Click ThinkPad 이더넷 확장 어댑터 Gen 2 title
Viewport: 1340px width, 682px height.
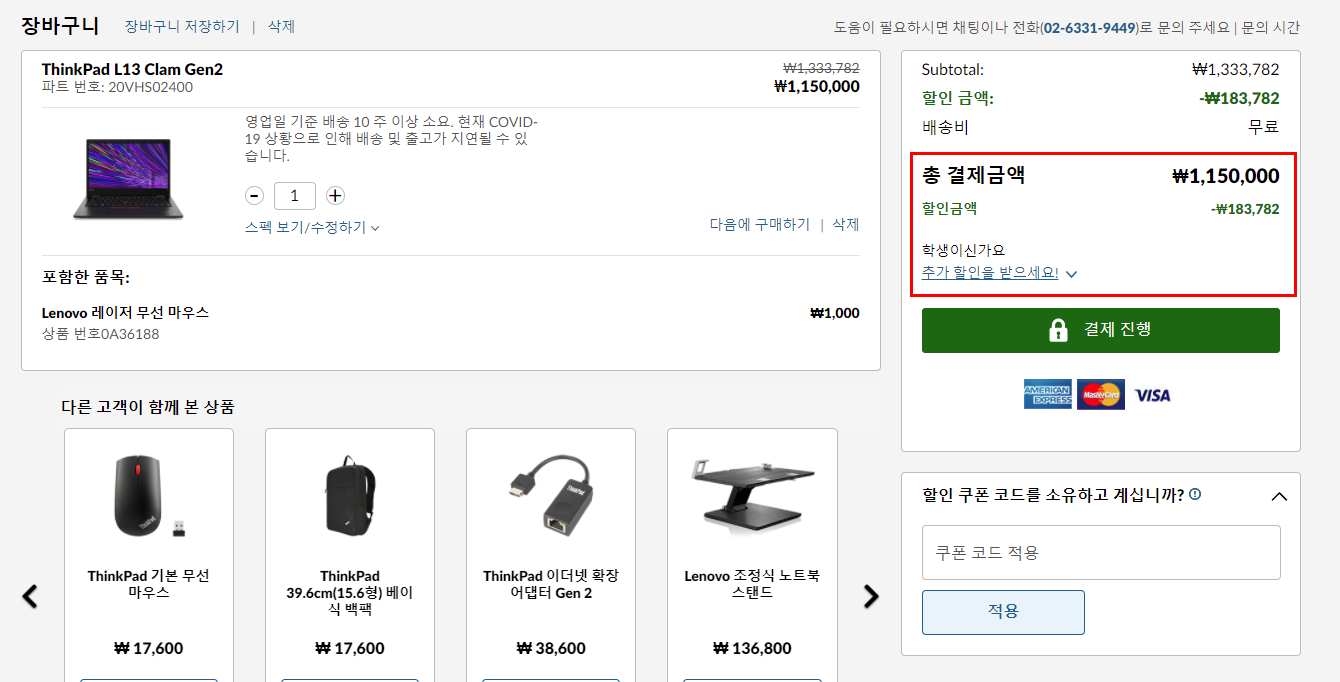click(551, 584)
